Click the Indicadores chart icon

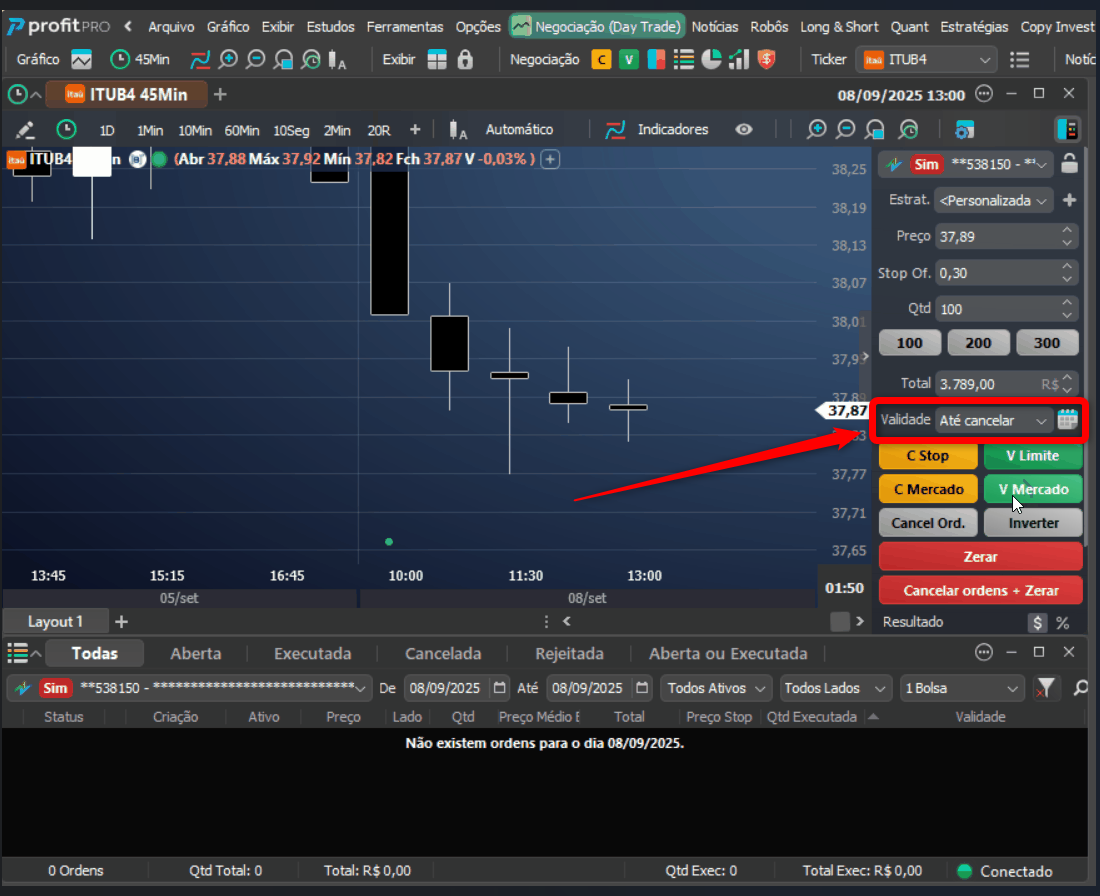(x=615, y=130)
